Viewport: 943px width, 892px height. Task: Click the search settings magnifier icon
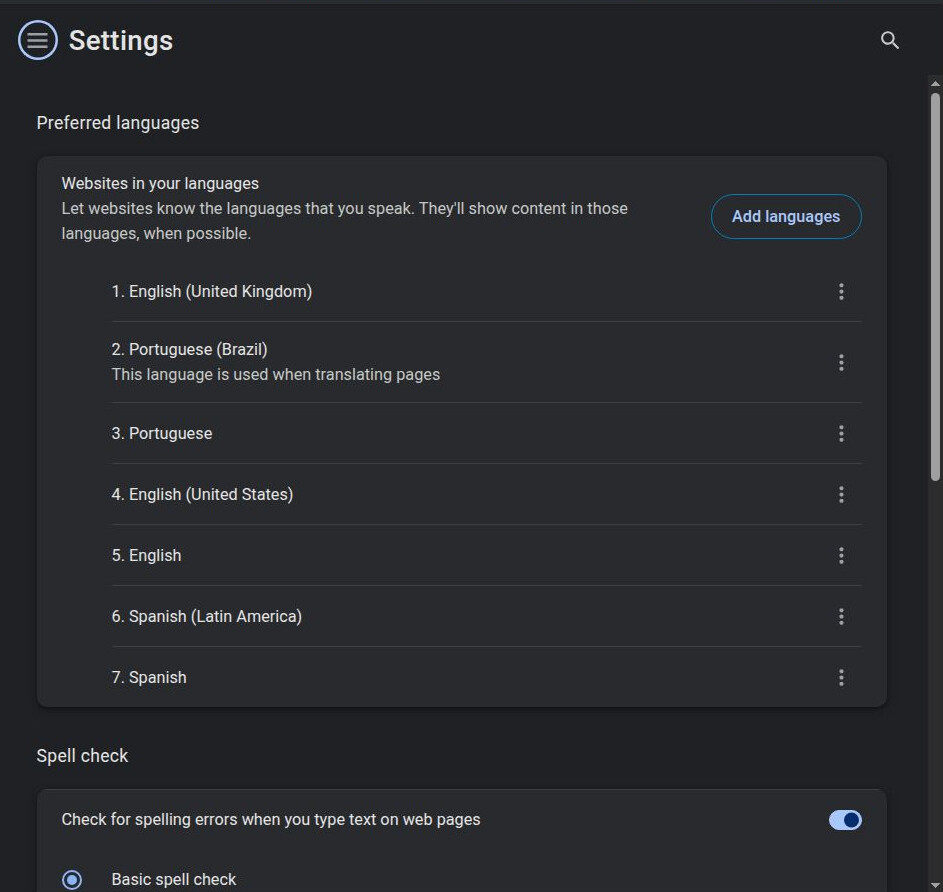(x=890, y=40)
